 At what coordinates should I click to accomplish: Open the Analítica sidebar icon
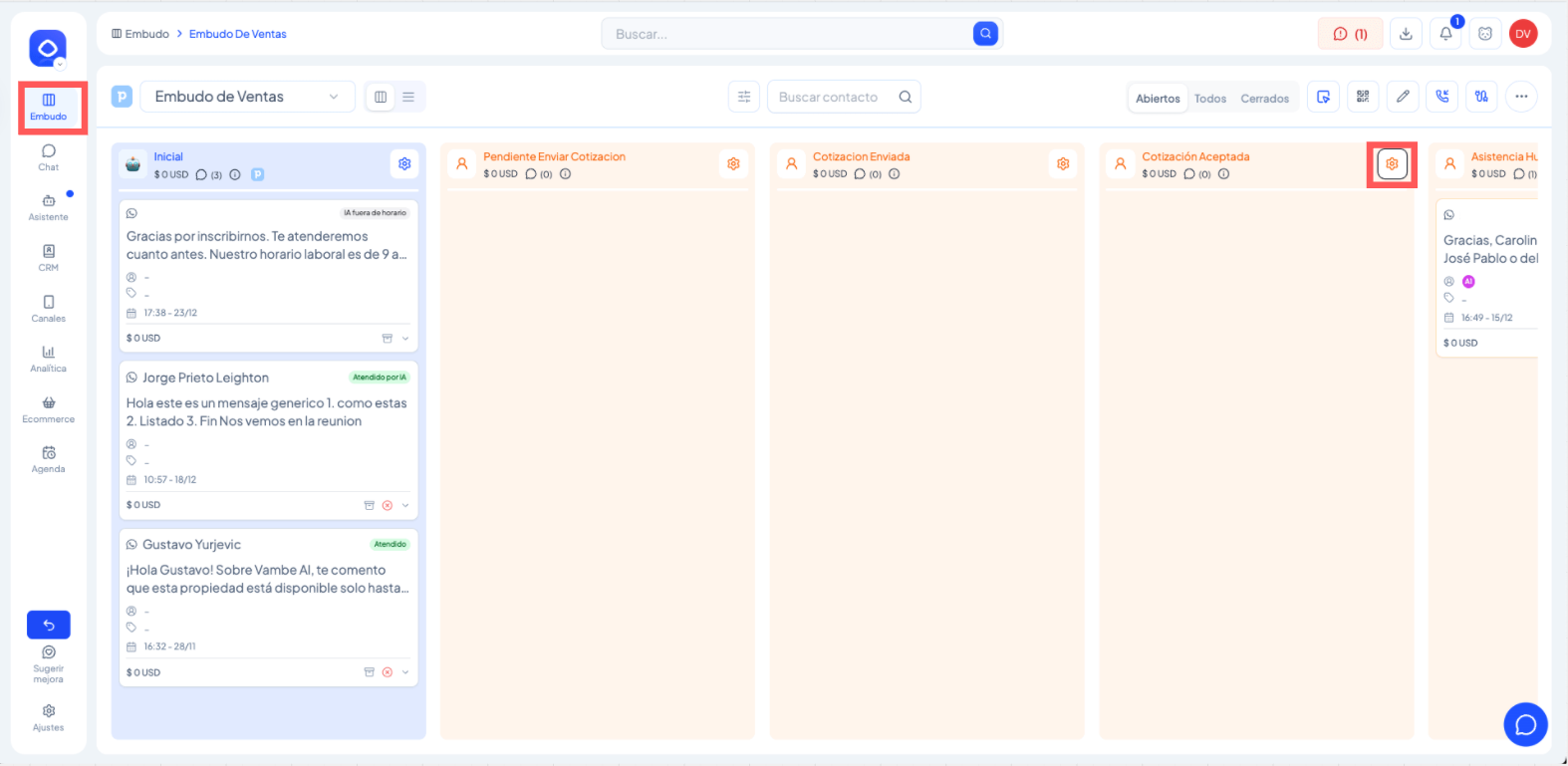point(48,359)
